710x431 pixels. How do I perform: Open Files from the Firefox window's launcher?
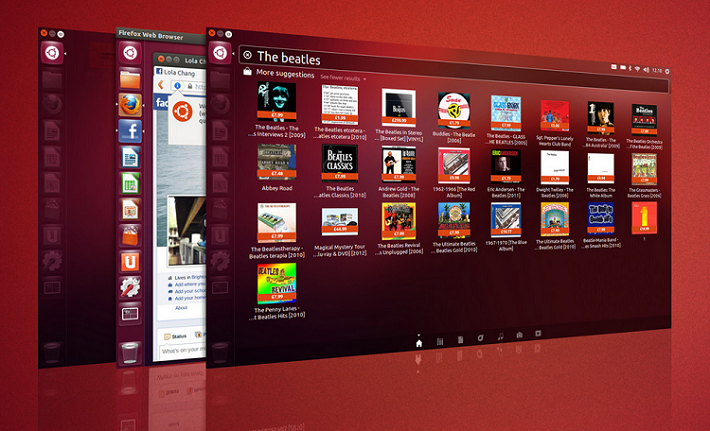(x=130, y=79)
